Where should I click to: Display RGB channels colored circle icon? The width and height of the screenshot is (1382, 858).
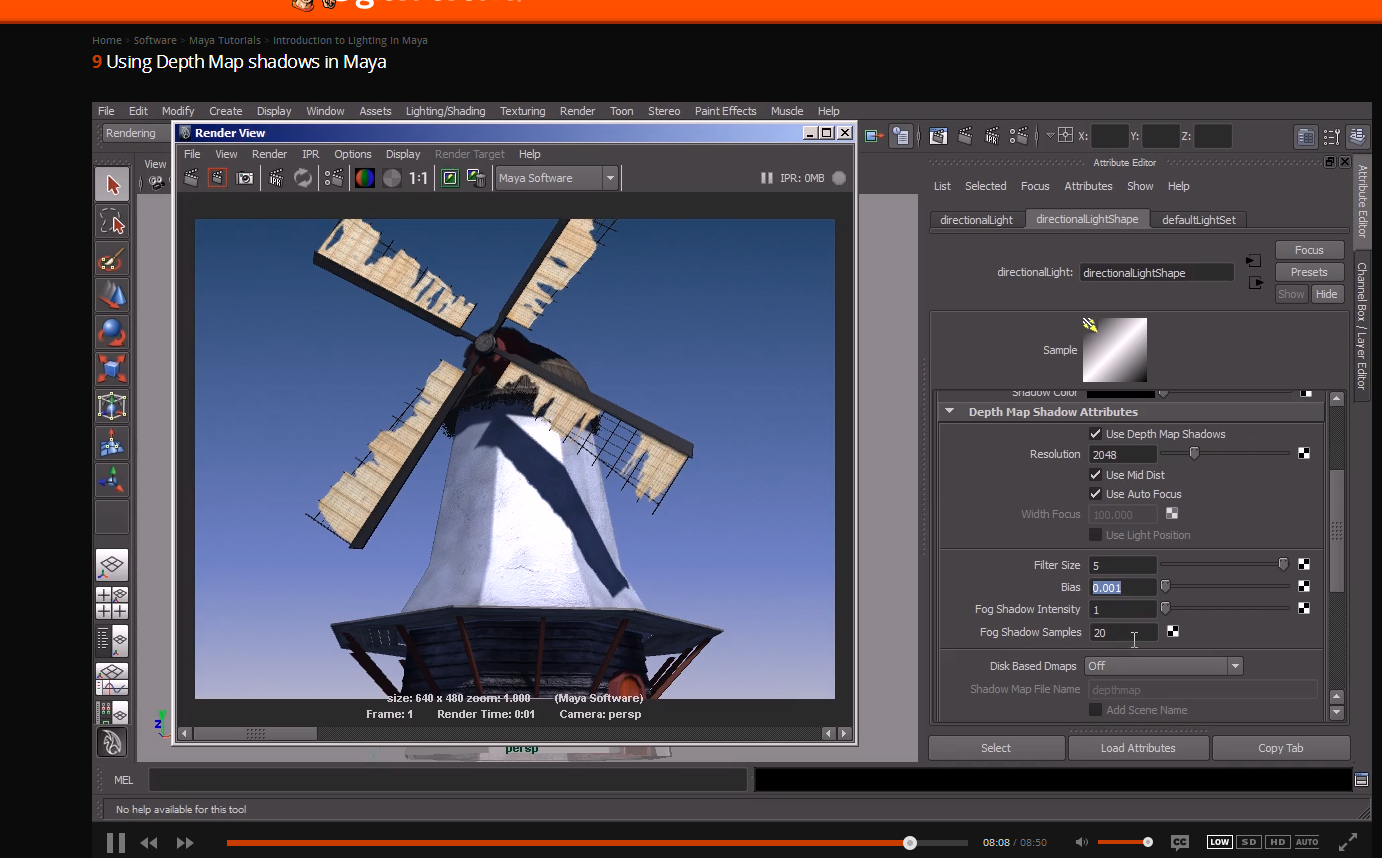pyautogui.click(x=365, y=178)
